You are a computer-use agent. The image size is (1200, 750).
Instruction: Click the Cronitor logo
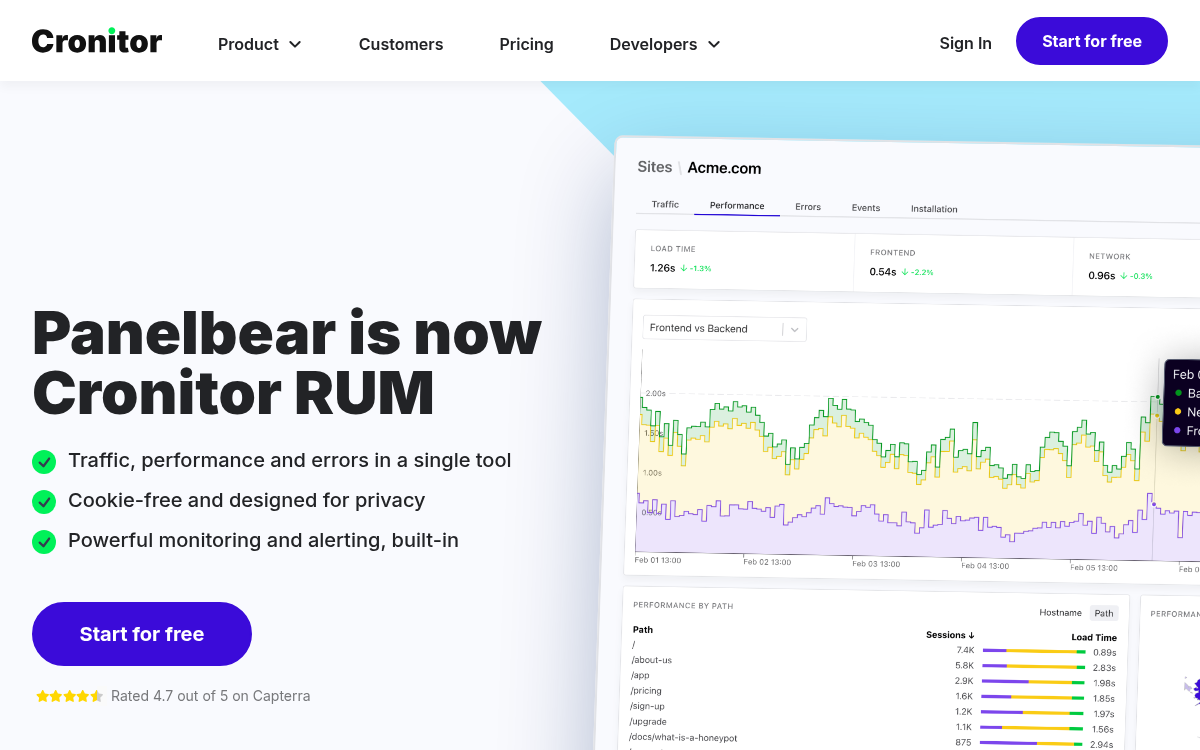coord(97,41)
